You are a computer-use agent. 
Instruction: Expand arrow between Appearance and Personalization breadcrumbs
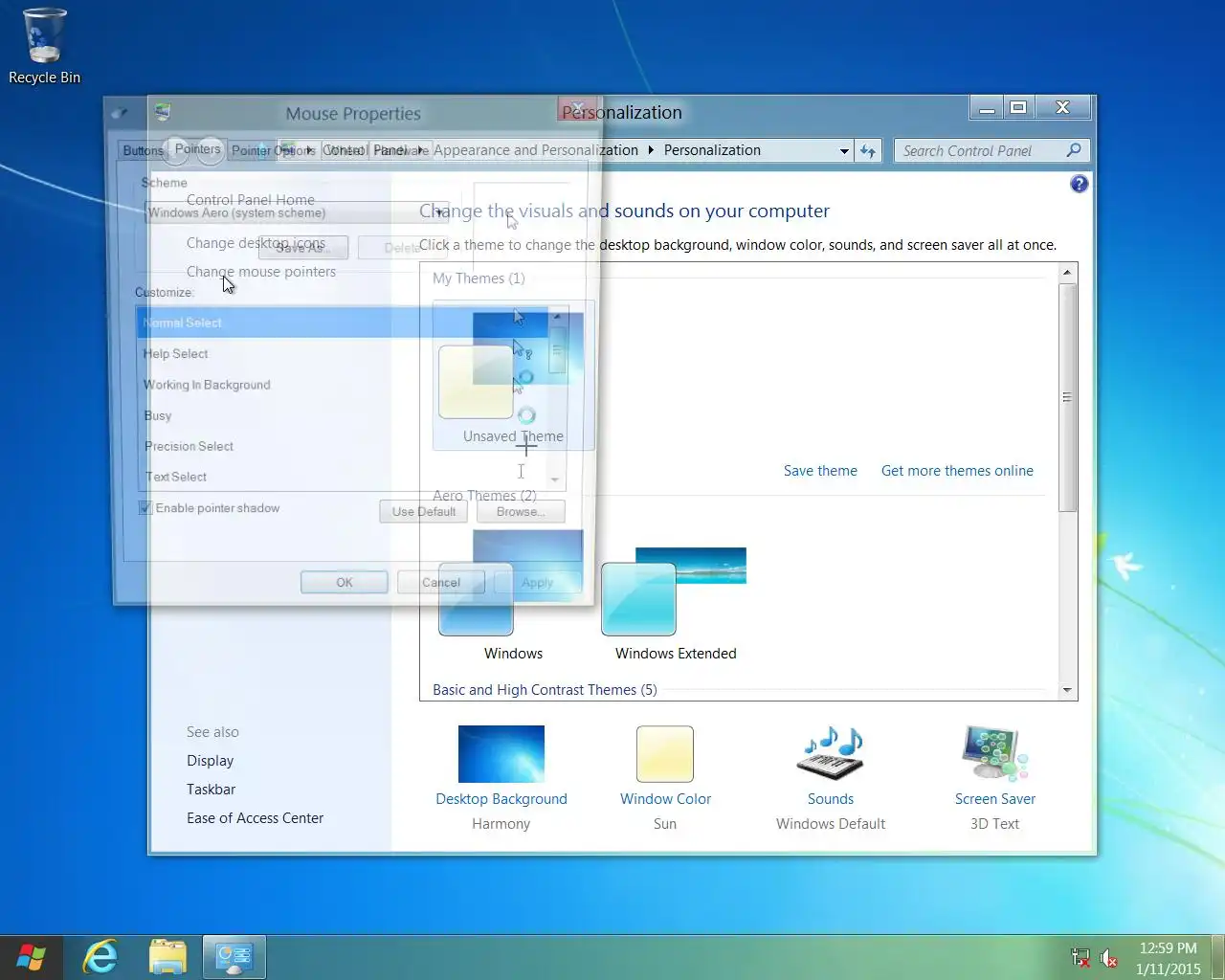coord(651,150)
